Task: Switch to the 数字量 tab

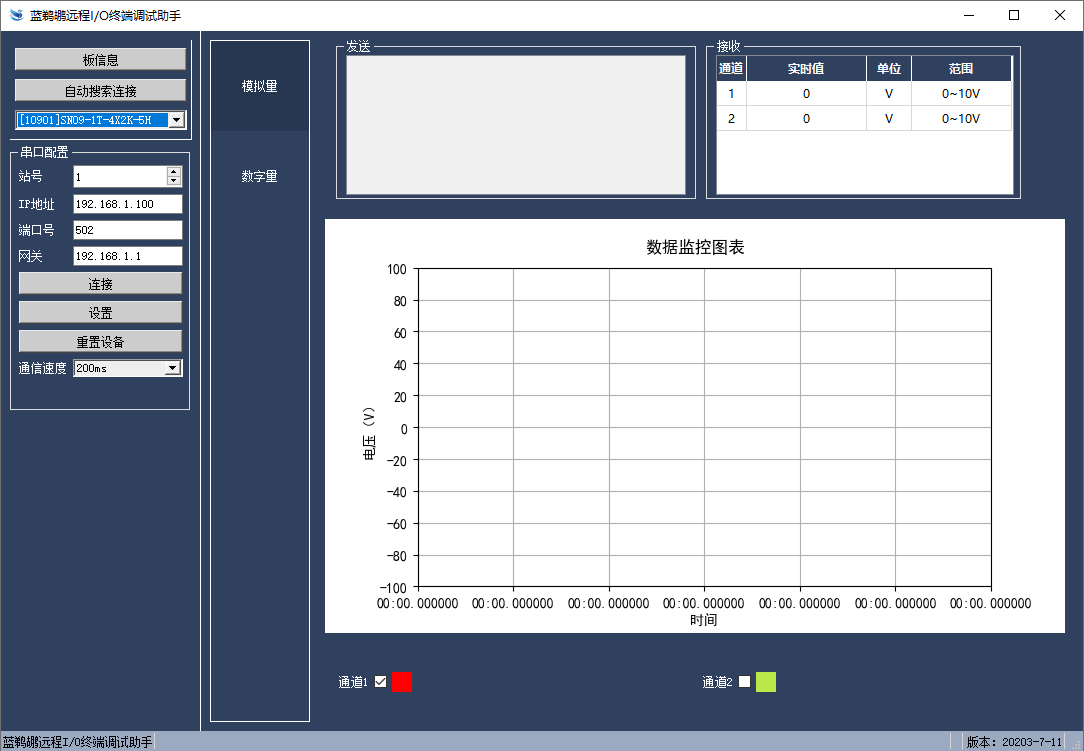Action: point(260,176)
